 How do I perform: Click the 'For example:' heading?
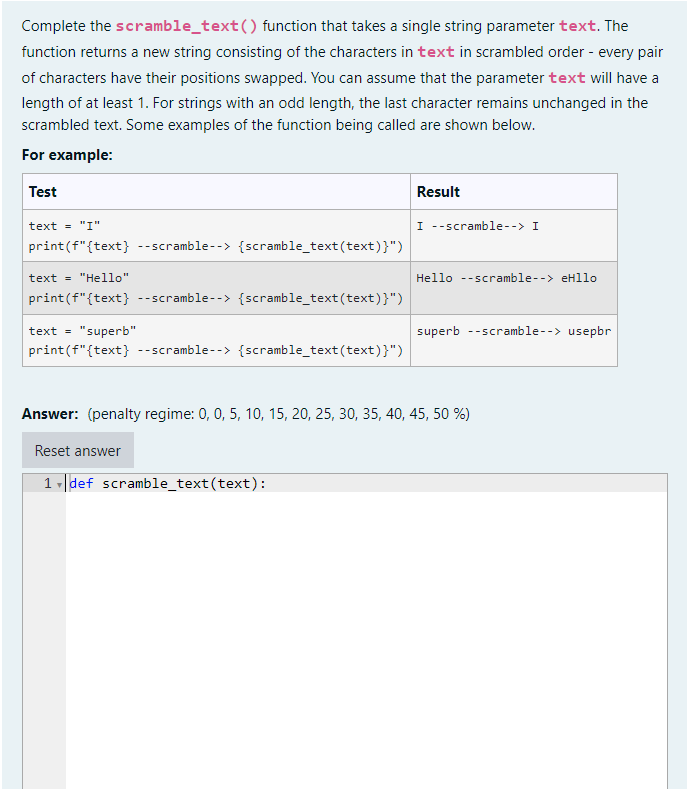[67, 155]
